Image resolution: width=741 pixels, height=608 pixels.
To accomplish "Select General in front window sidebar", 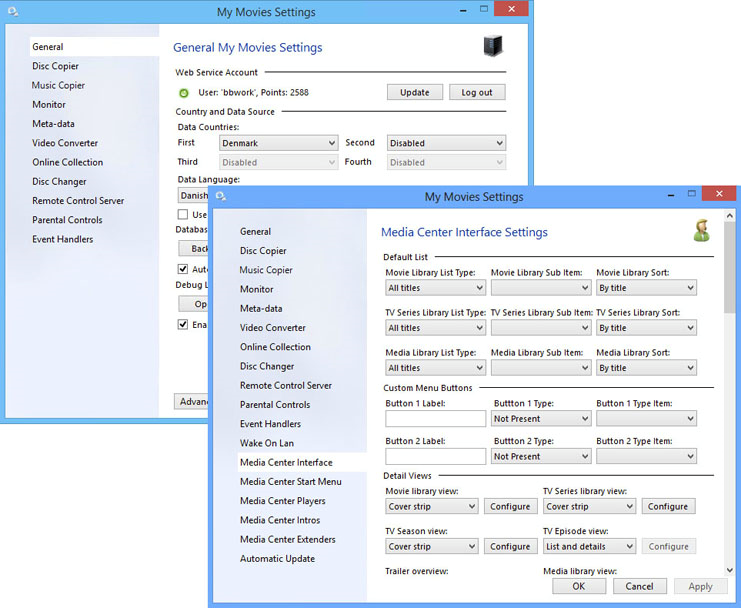I will pyautogui.click(x=255, y=231).
